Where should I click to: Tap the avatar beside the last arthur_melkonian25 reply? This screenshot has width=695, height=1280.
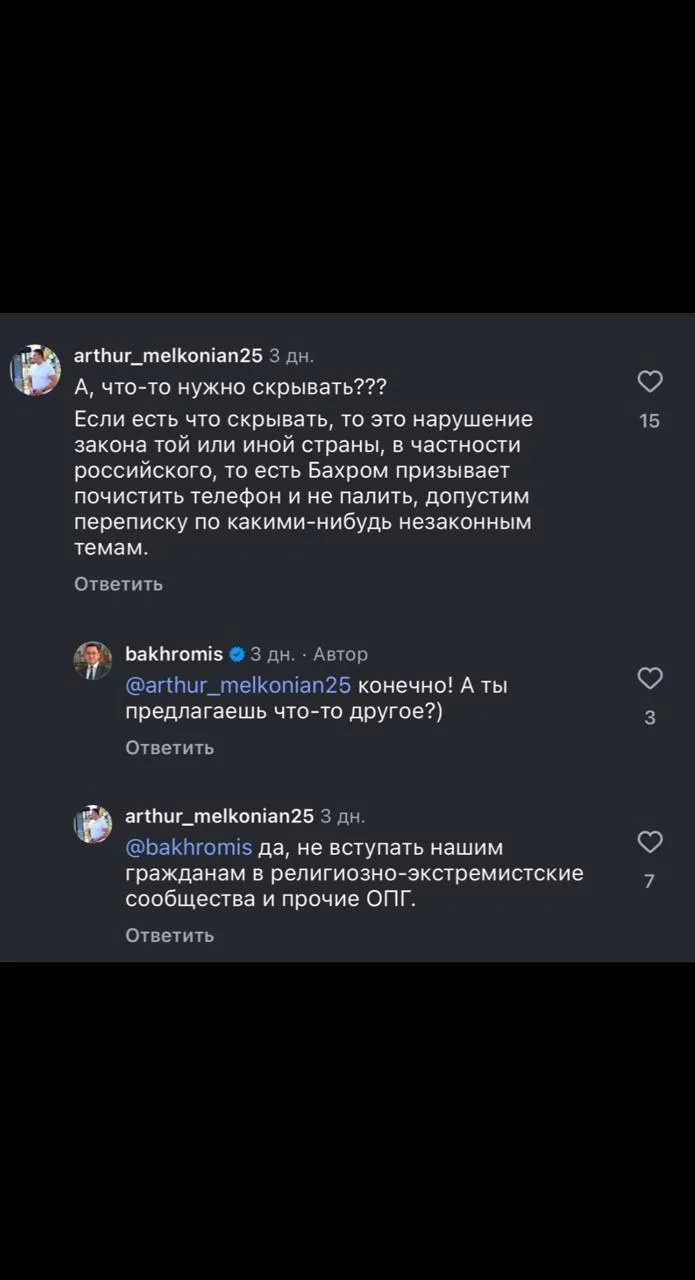(93, 824)
